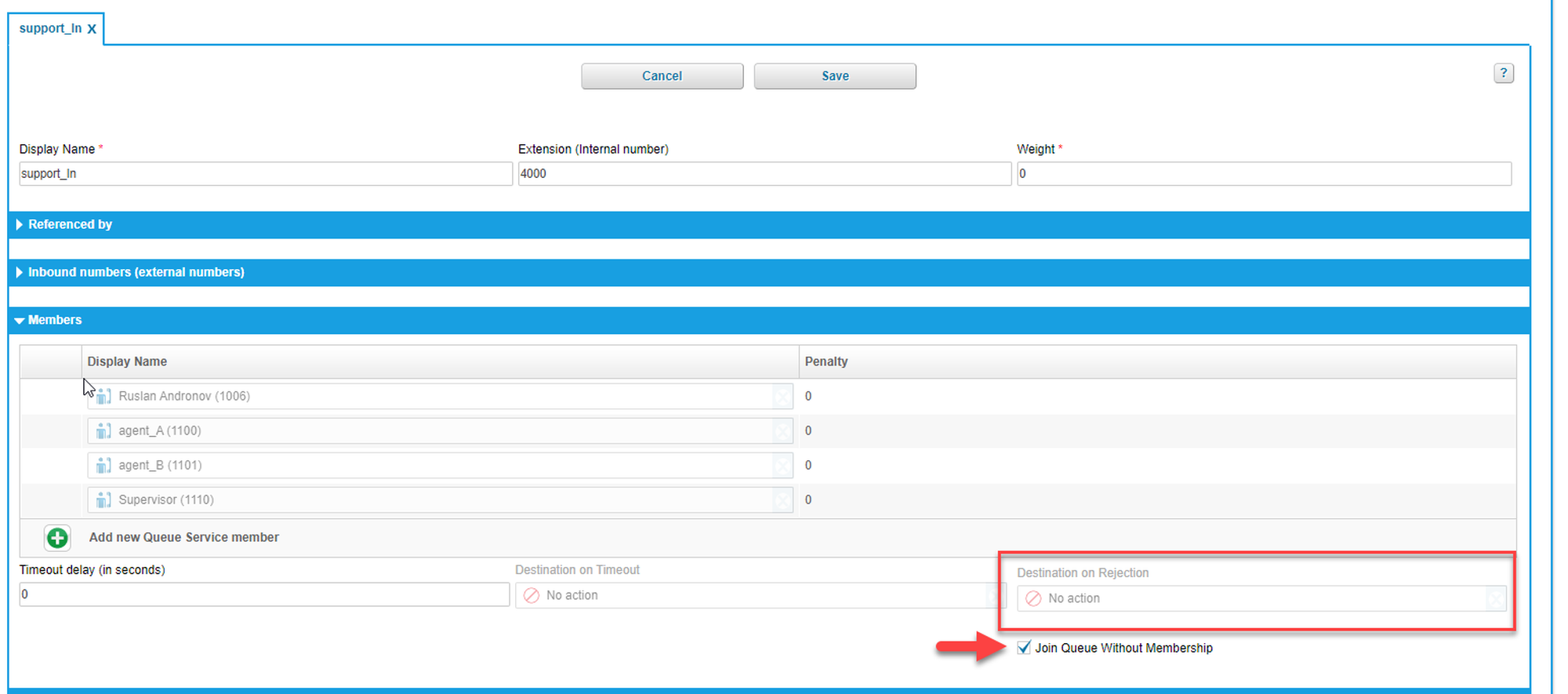Click the user icon beside agent_A
Viewport: 1568px width, 694px height.
click(x=103, y=431)
